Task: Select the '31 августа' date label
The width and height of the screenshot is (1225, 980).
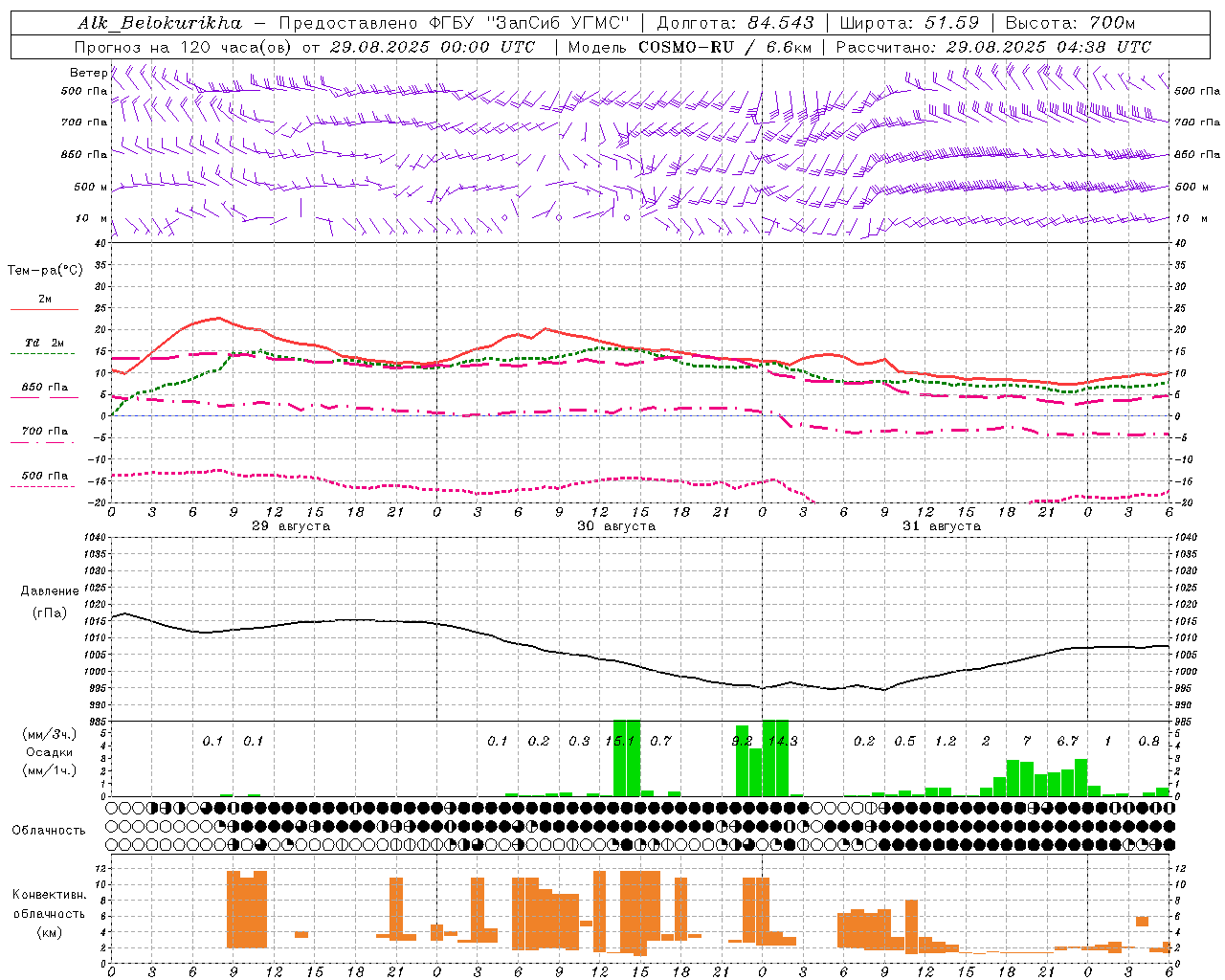Action: [942, 526]
